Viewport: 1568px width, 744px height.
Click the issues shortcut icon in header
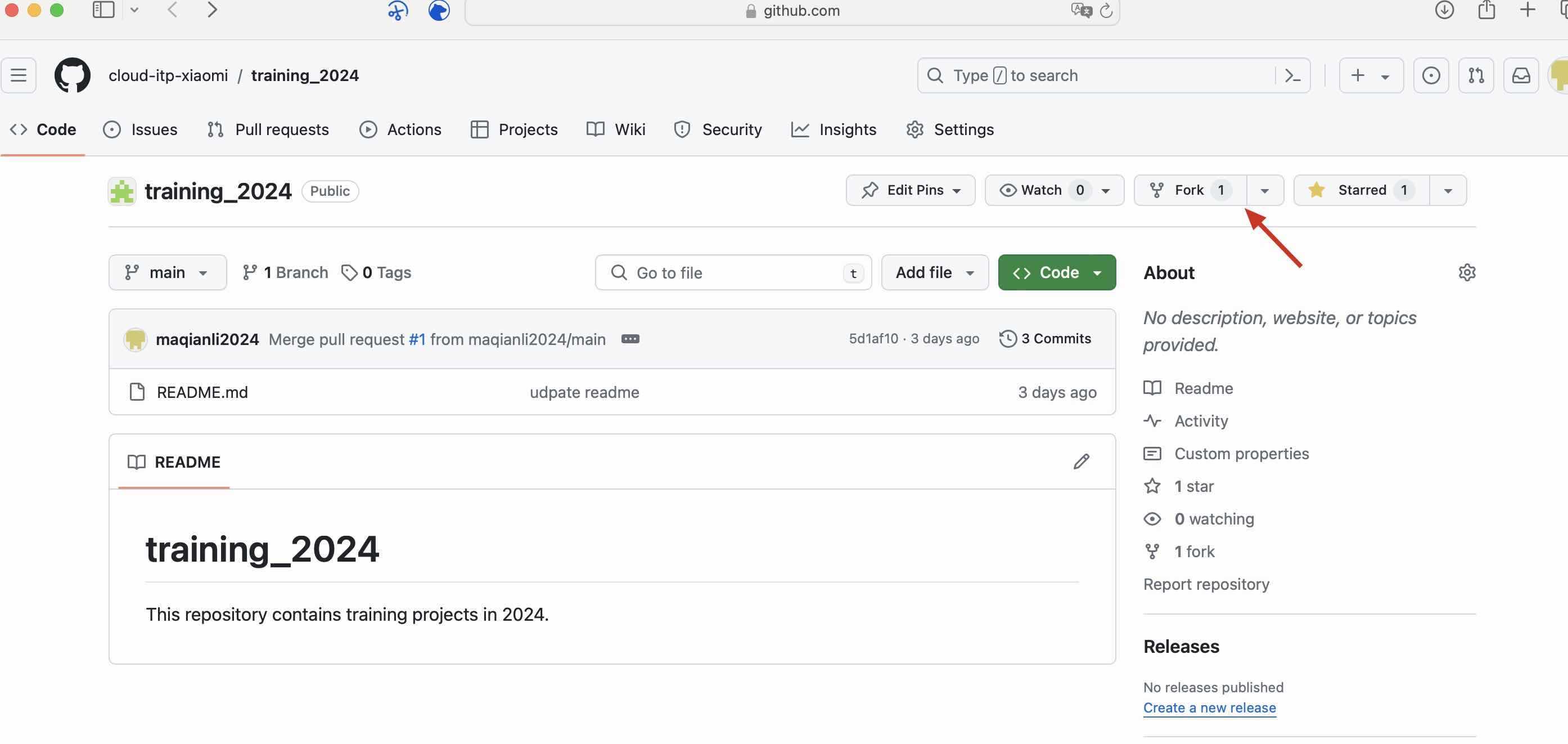point(1430,75)
